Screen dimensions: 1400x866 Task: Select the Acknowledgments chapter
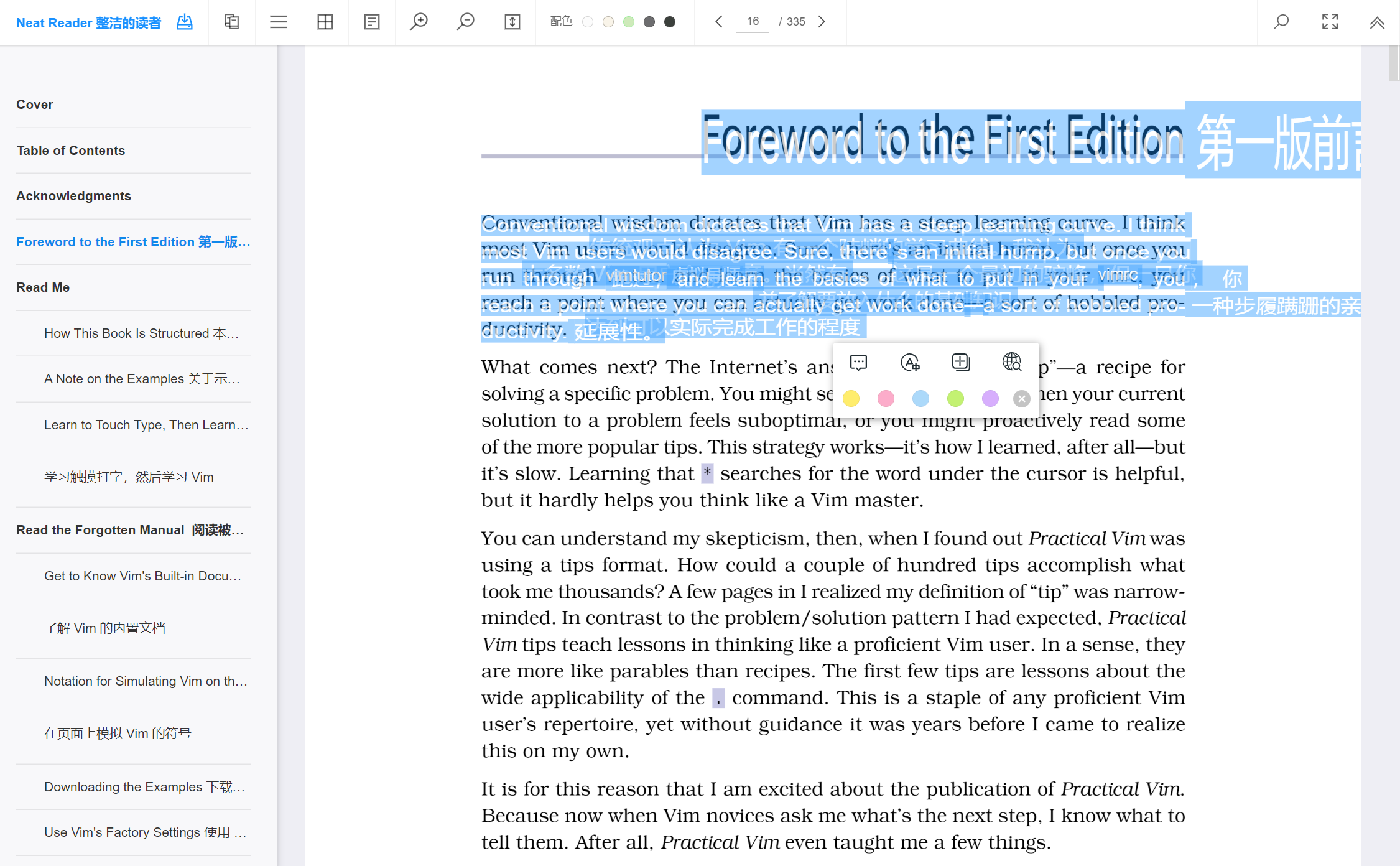(x=73, y=195)
